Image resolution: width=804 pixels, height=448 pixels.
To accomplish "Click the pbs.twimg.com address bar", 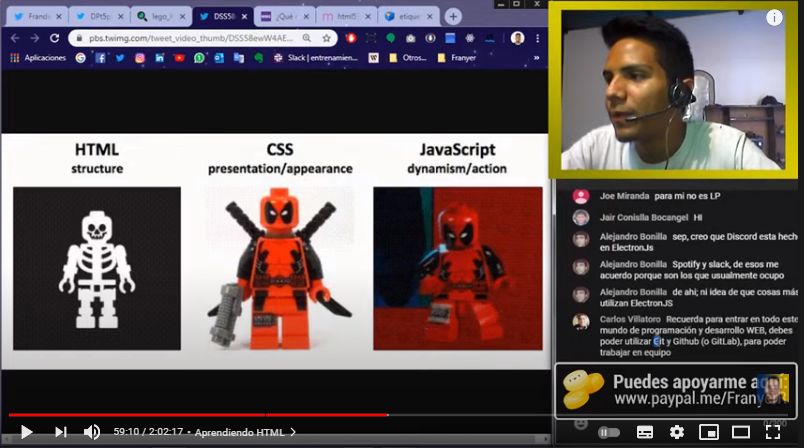I will click(190, 38).
